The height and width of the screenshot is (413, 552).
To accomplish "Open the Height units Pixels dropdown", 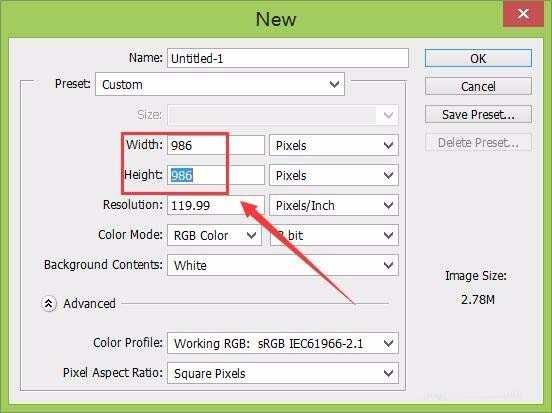I will pyautogui.click(x=334, y=175).
